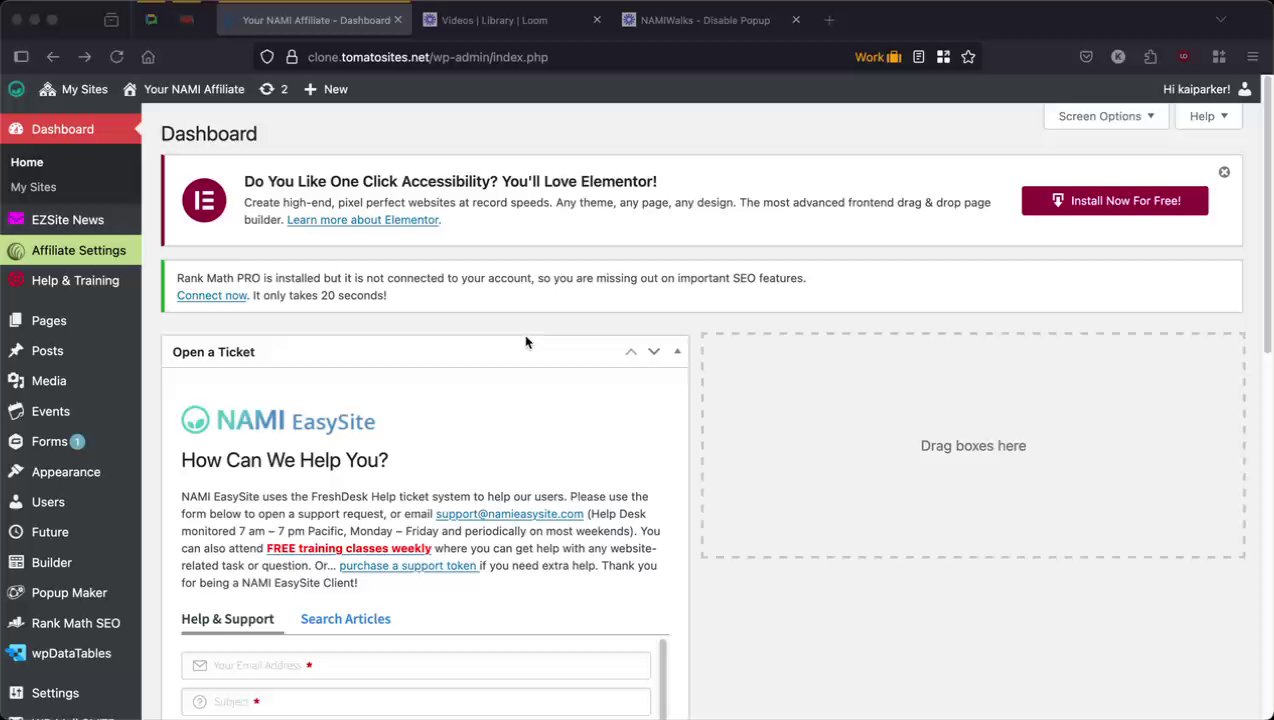Open the reader view icon in address bar
Viewport: 1274px width, 720px height.
point(919,57)
